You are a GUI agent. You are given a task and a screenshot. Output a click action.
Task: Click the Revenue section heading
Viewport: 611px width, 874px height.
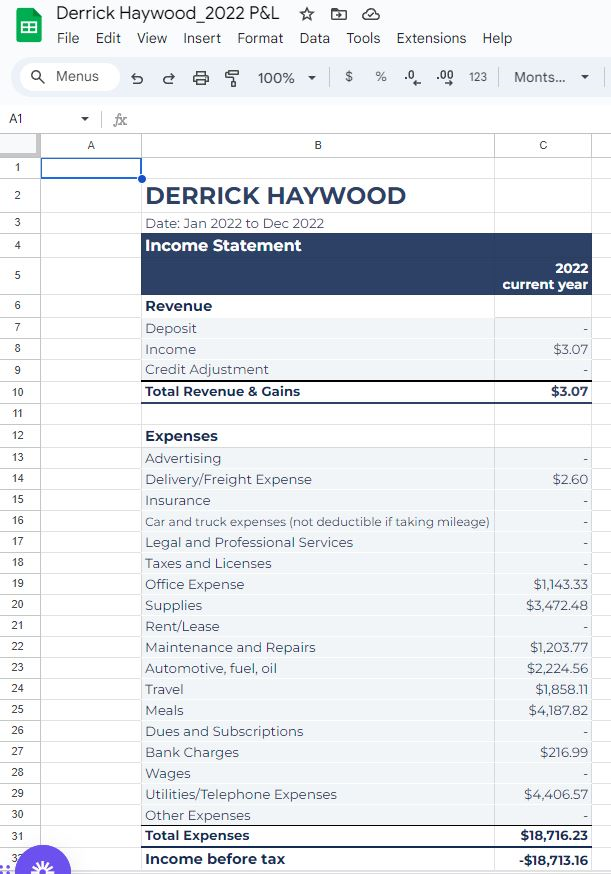178,306
